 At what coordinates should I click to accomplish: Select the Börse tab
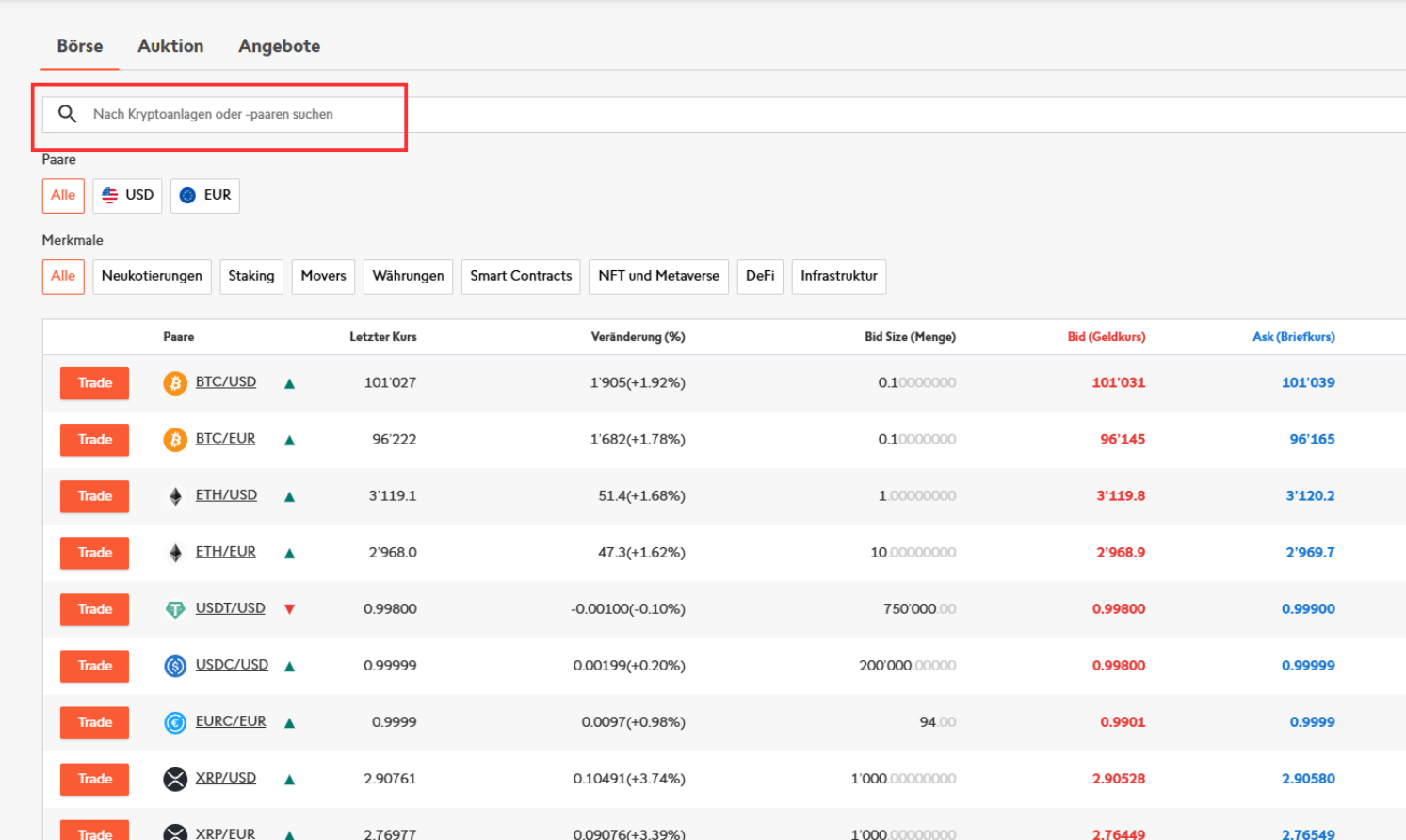click(80, 46)
